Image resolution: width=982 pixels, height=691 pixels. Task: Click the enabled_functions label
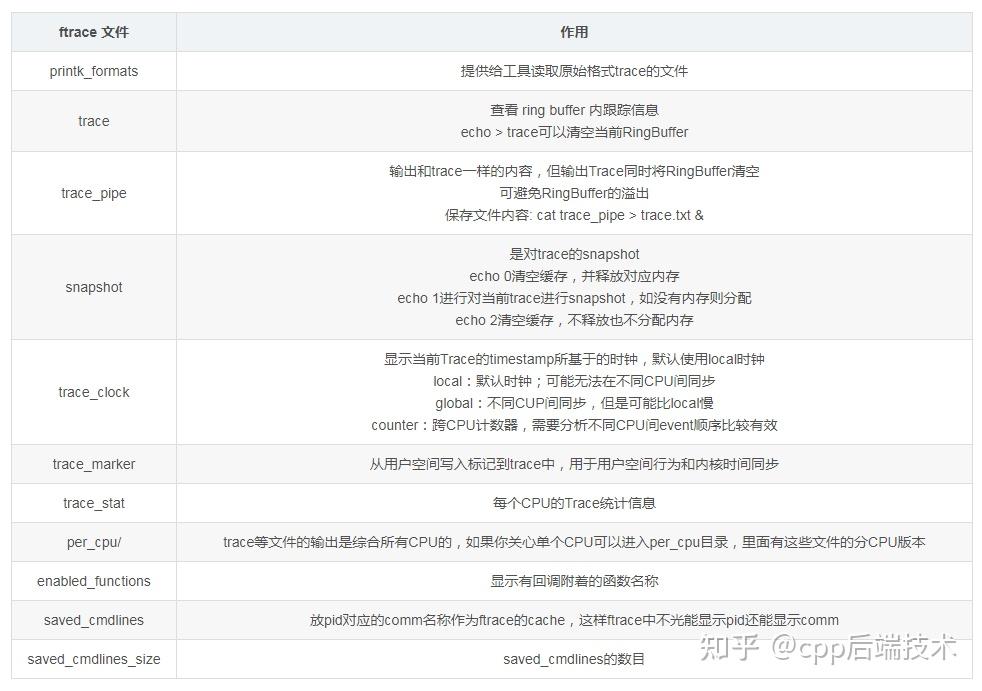pos(93,581)
